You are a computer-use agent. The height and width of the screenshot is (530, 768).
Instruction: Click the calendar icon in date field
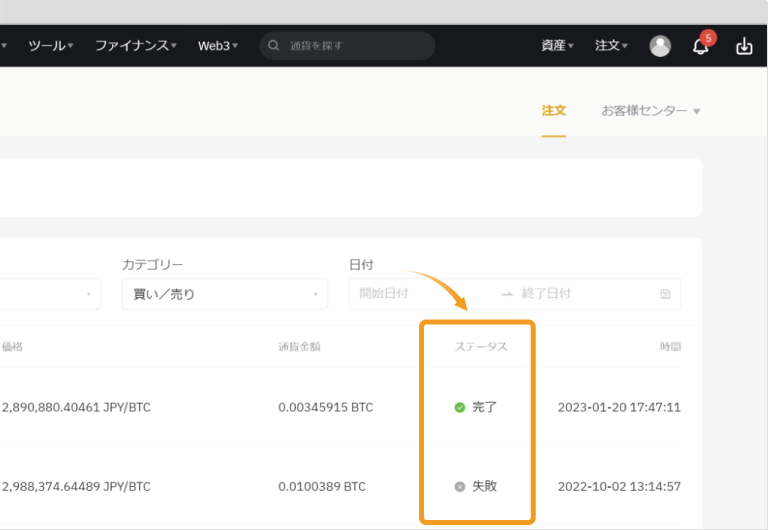[665, 294]
